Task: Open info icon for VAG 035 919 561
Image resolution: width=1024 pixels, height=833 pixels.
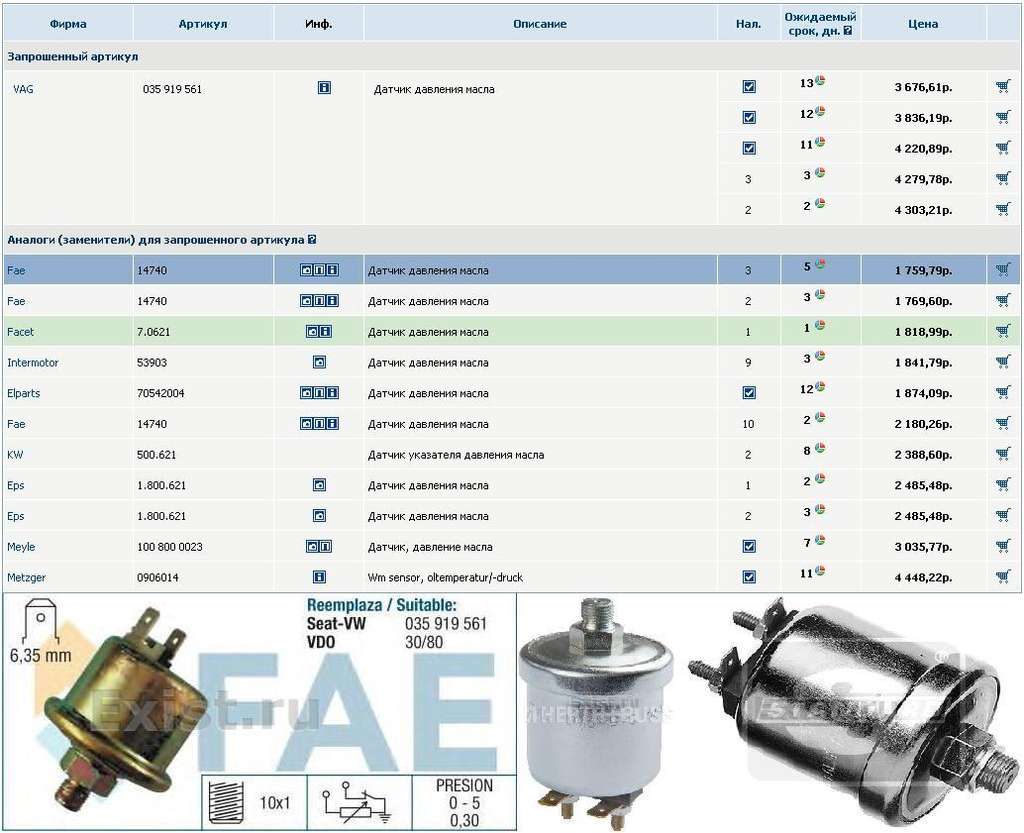Action: coord(324,87)
